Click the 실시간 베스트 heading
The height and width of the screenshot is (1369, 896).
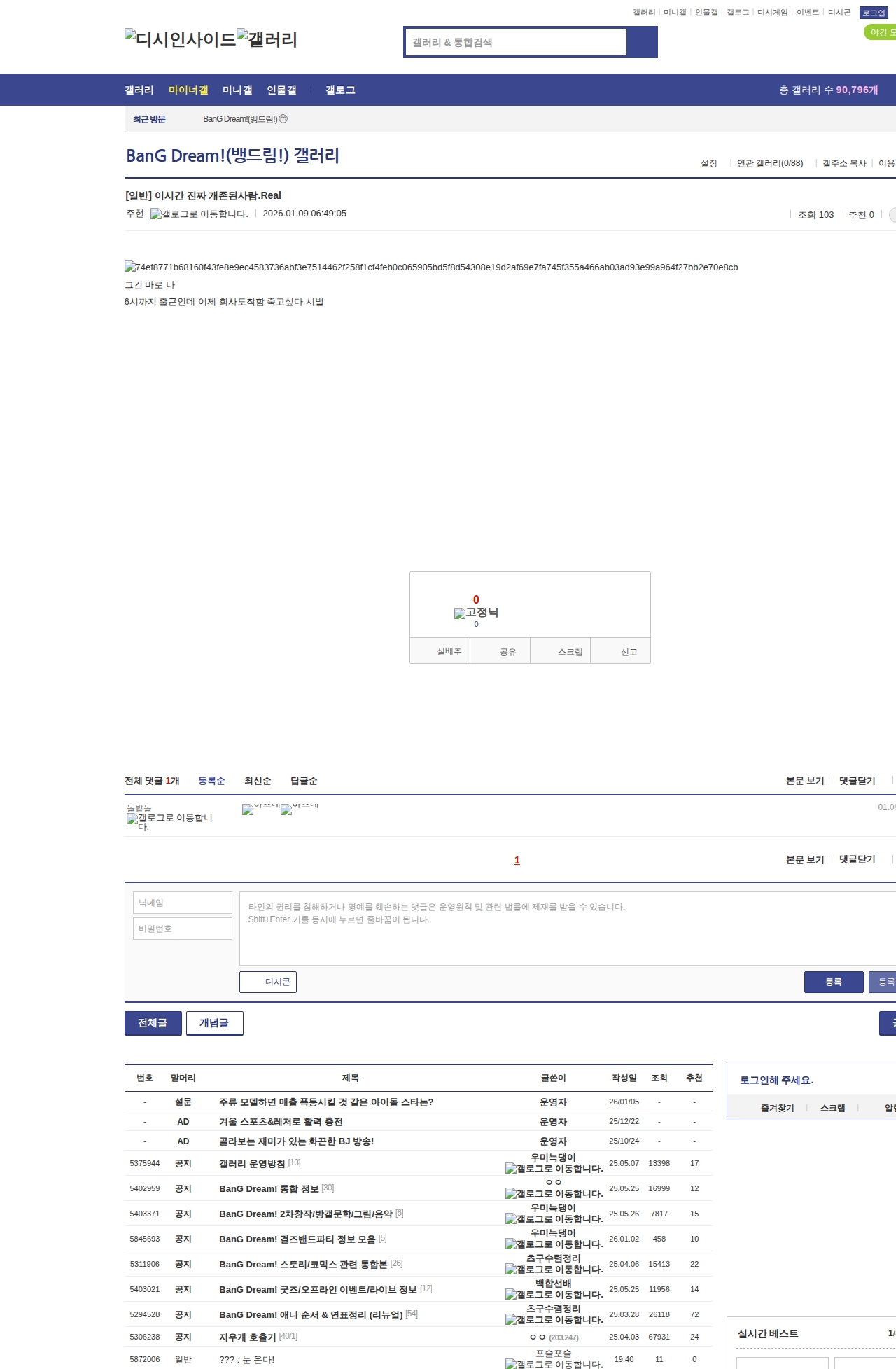[768, 1333]
